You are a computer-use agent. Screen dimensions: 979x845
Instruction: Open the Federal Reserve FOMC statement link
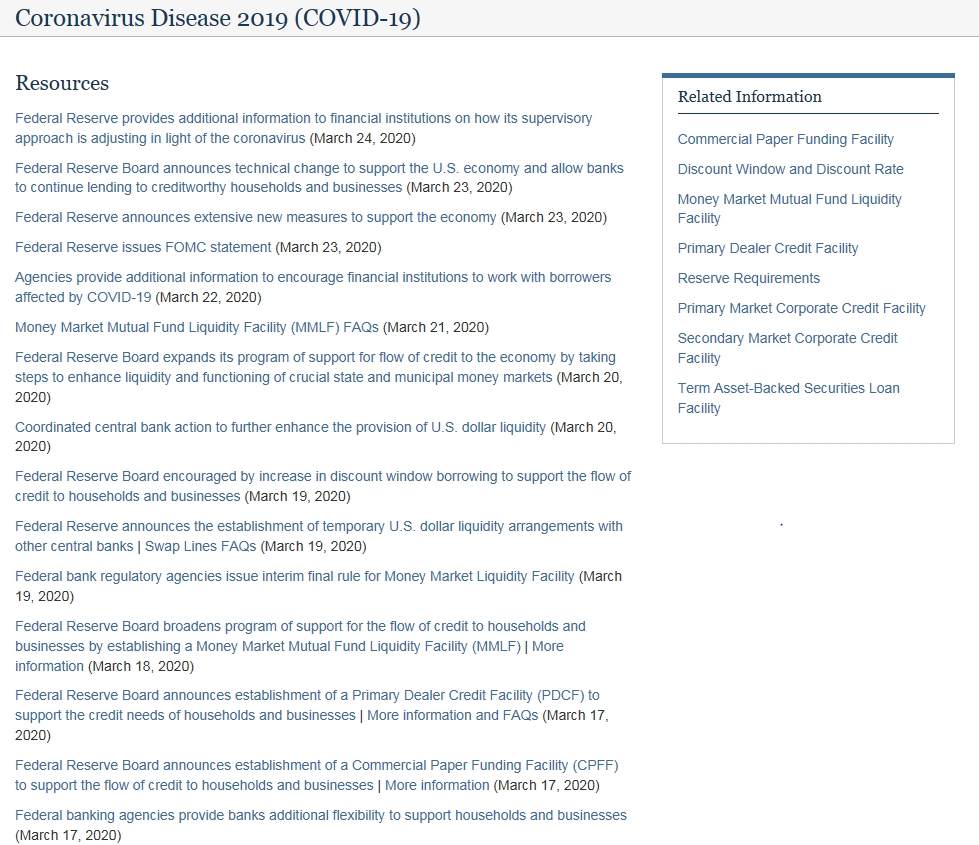[143, 247]
